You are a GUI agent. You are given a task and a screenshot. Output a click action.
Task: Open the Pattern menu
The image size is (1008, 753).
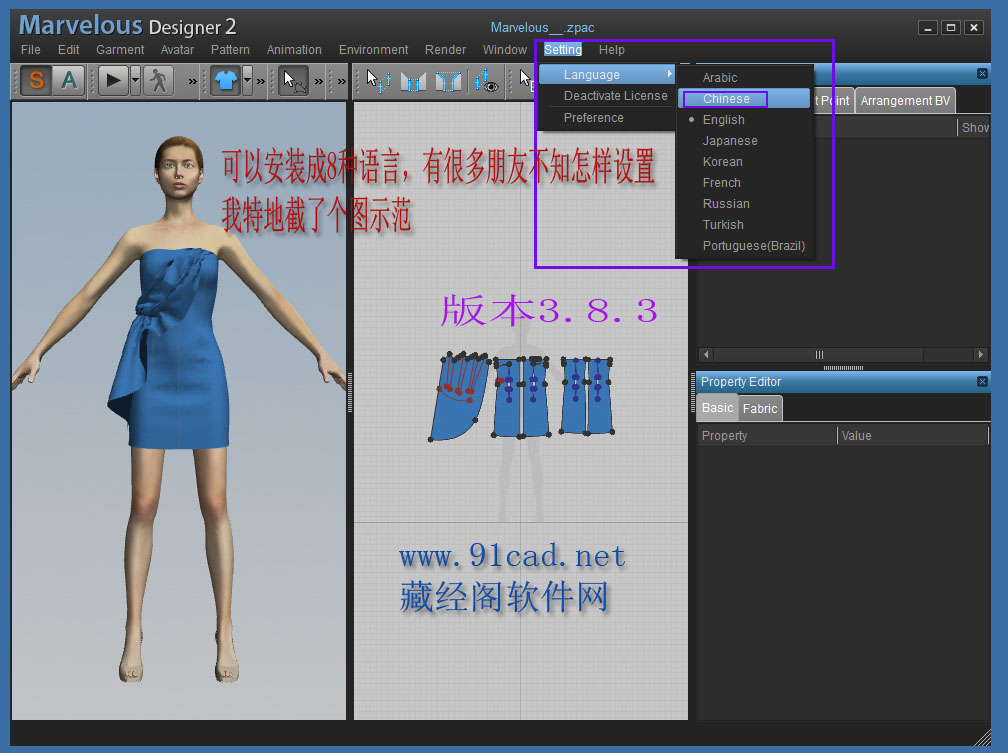point(230,50)
